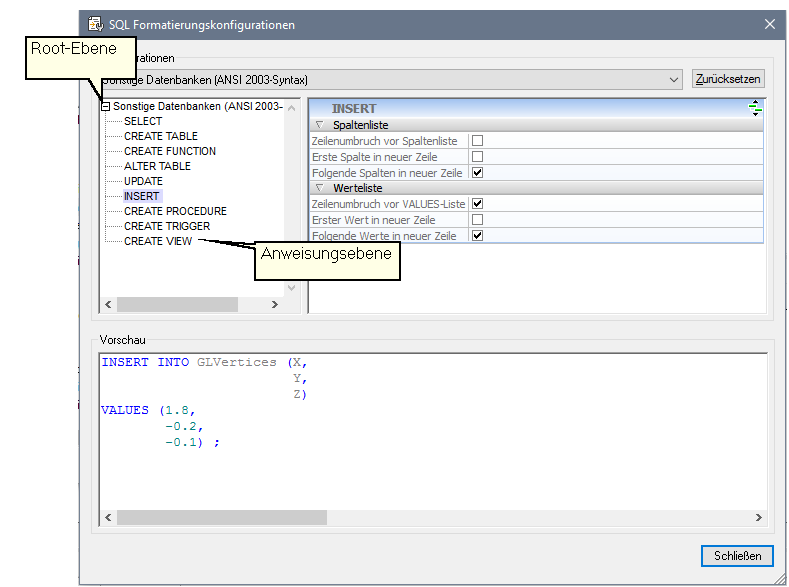Image resolution: width=789 pixels, height=587 pixels.
Task: Click the expand/collapse all icon in INSERT header
Action: (x=754, y=108)
